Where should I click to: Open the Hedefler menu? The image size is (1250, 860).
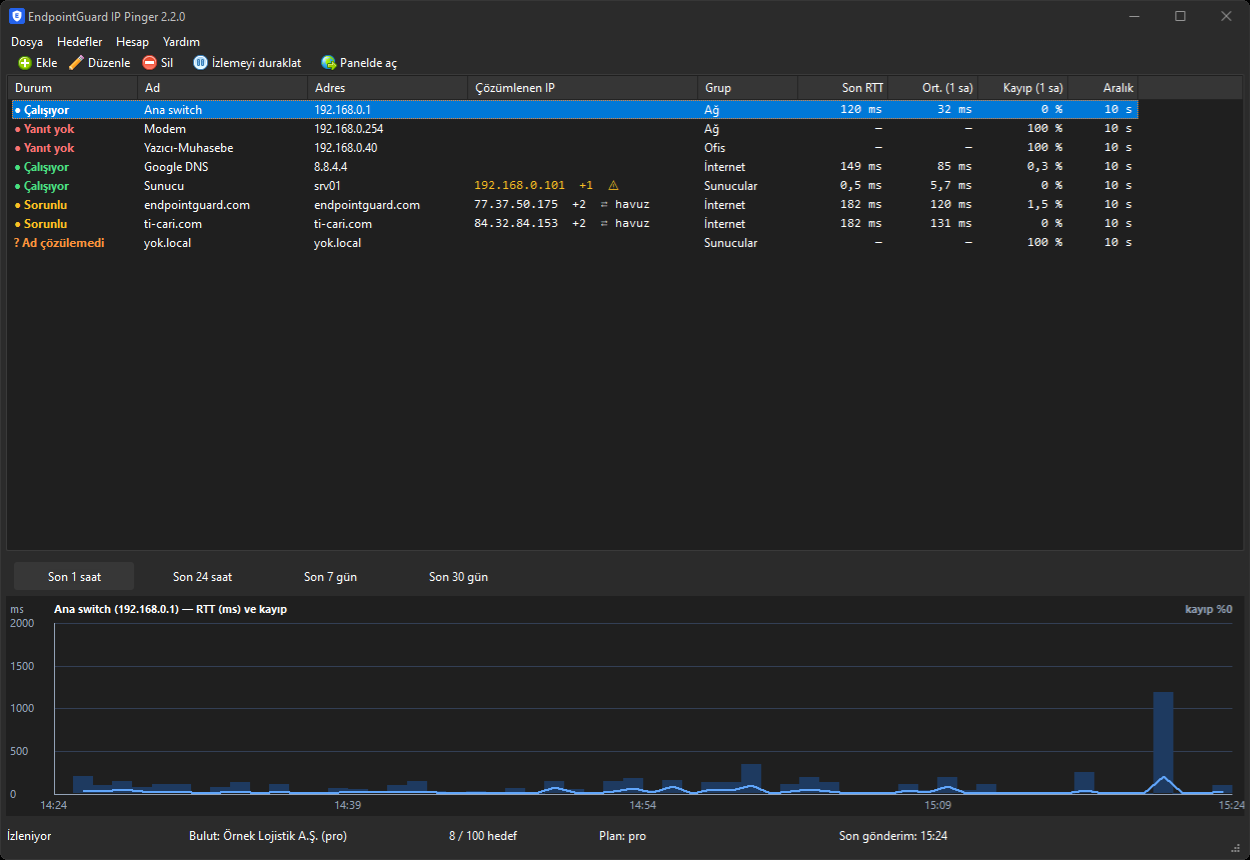[80, 42]
